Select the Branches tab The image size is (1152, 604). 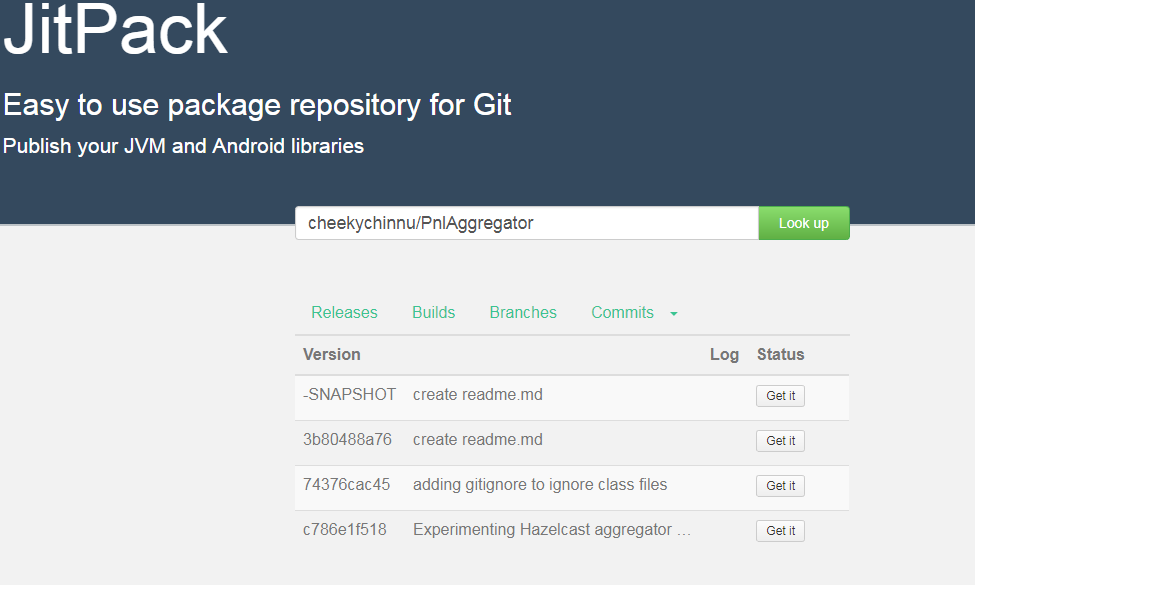(522, 312)
